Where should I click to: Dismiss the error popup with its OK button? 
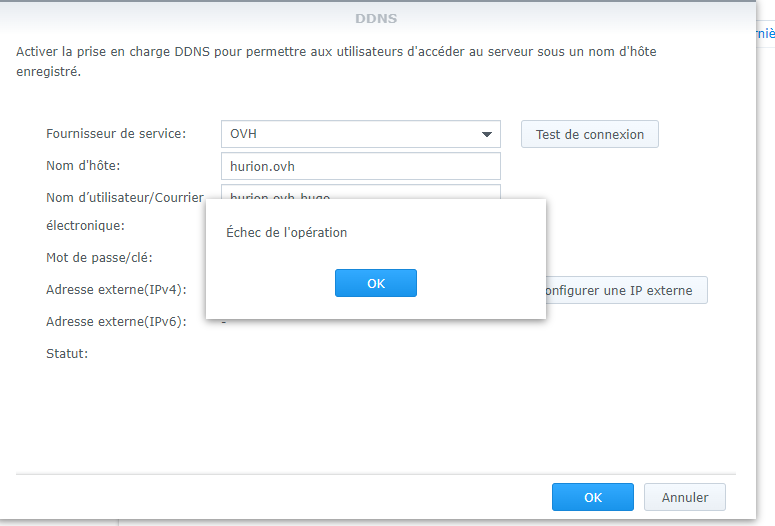pyautogui.click(x=375, y=283)
